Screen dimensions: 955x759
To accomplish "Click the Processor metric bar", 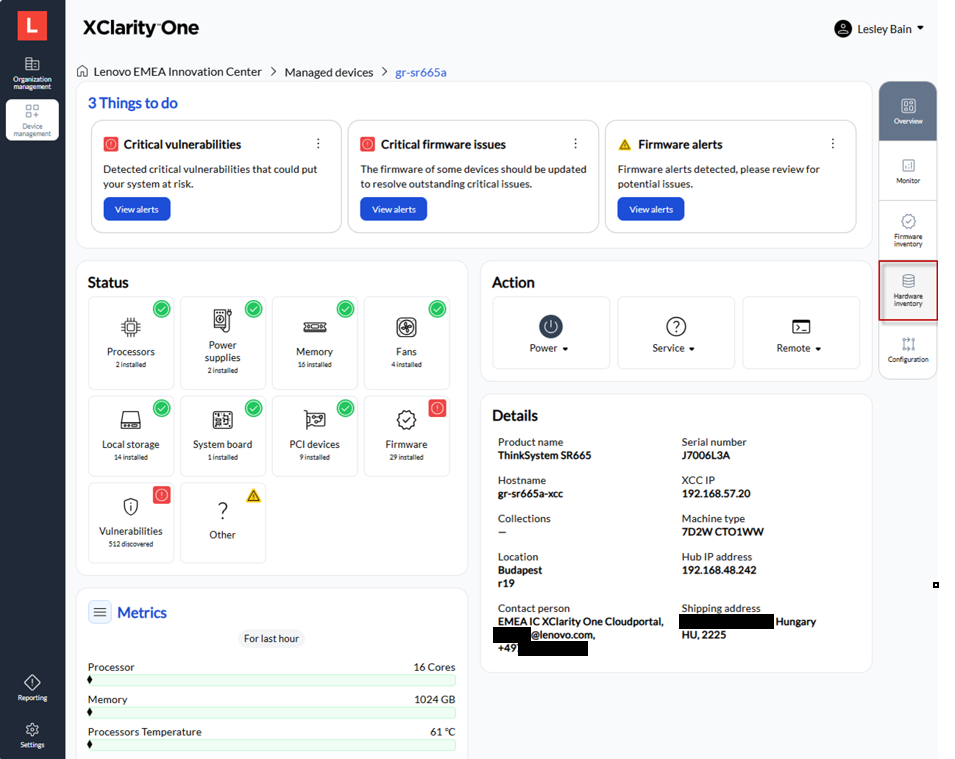I will pos(272,680).
